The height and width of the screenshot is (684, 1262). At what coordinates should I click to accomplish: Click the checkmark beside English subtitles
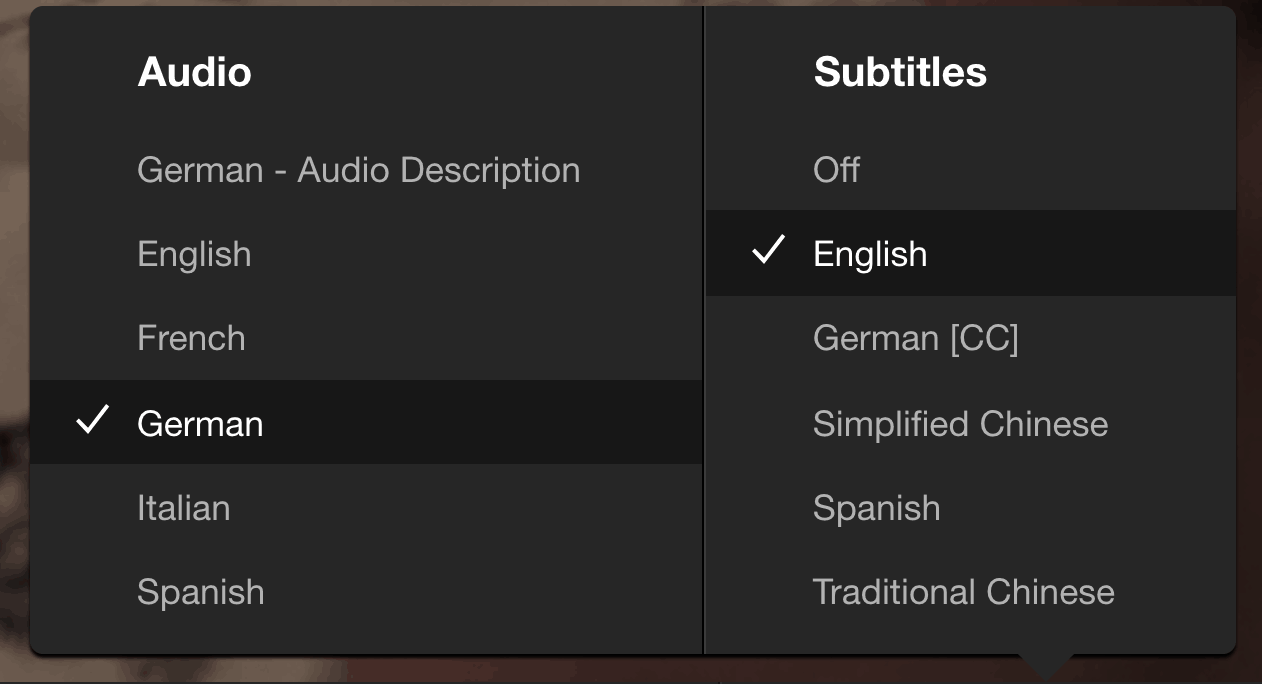(x=768, y=252)
